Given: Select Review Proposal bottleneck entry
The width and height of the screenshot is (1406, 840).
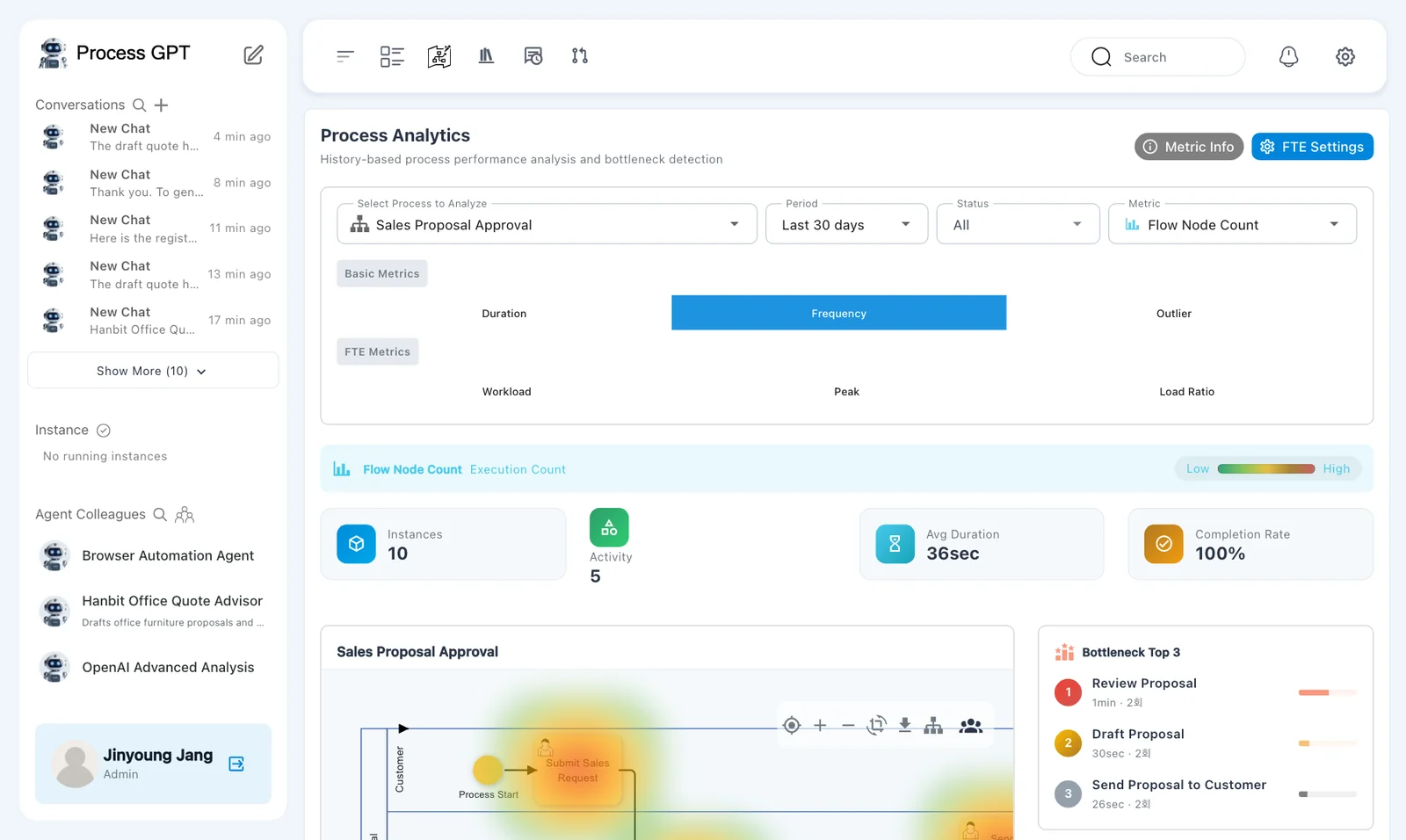Looking at the screenshot, I should click(1205, 692).
